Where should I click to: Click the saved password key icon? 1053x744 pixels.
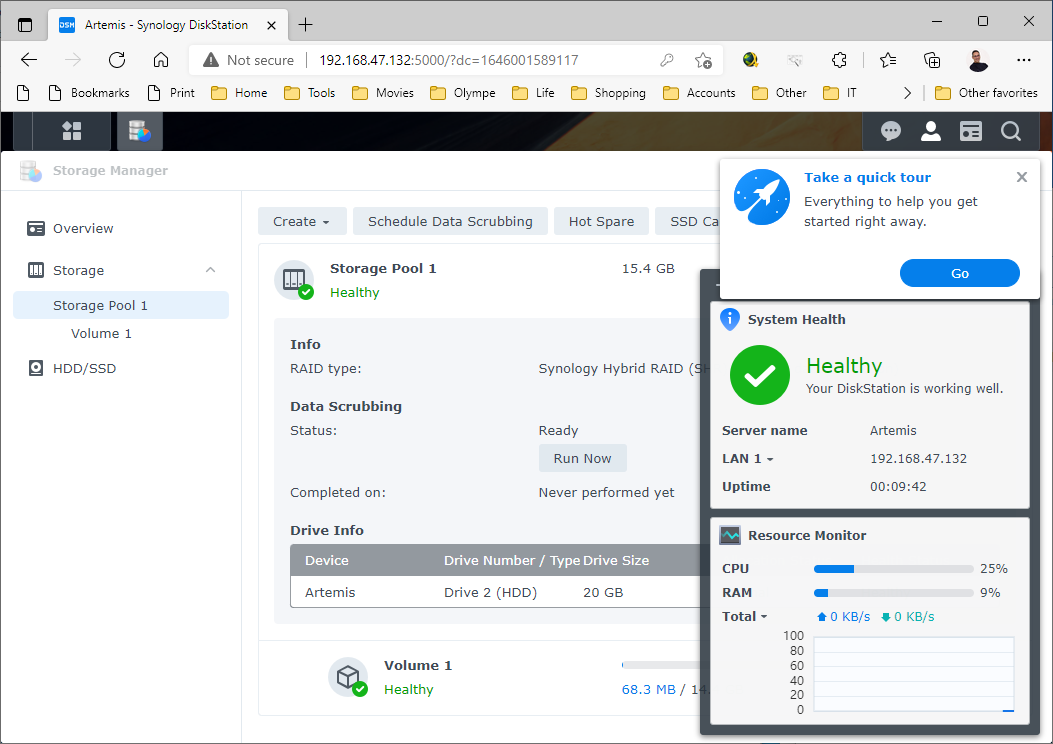click(x=666, y=60)
